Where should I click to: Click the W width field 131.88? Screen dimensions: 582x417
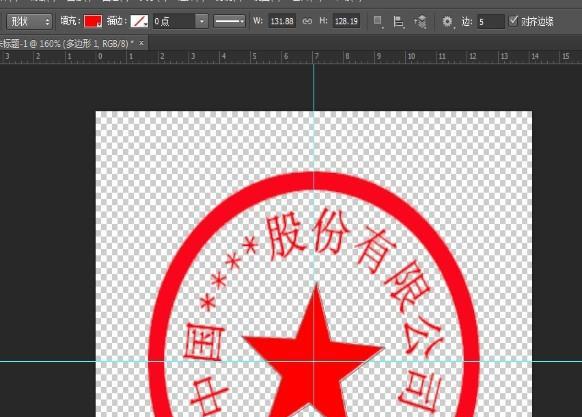282,21
